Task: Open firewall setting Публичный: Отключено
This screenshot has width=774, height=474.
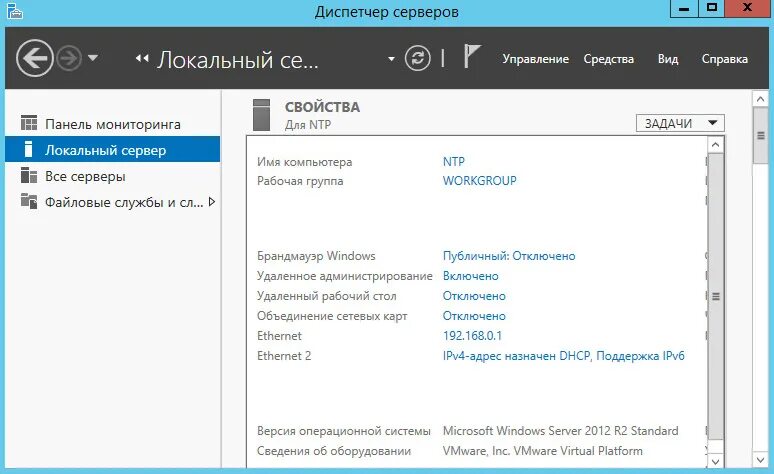Action: click(509, 256)
